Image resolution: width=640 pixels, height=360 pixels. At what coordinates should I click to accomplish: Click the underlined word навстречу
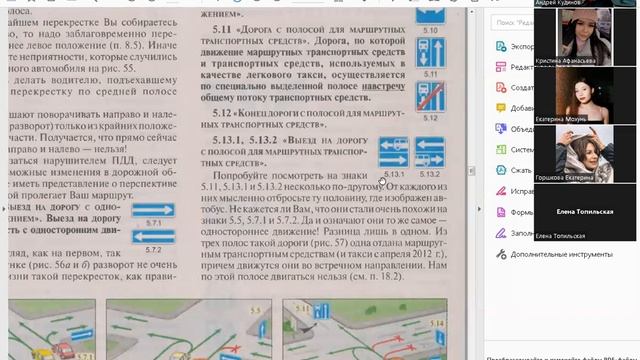pyautogui.click(x=384, y=87)
